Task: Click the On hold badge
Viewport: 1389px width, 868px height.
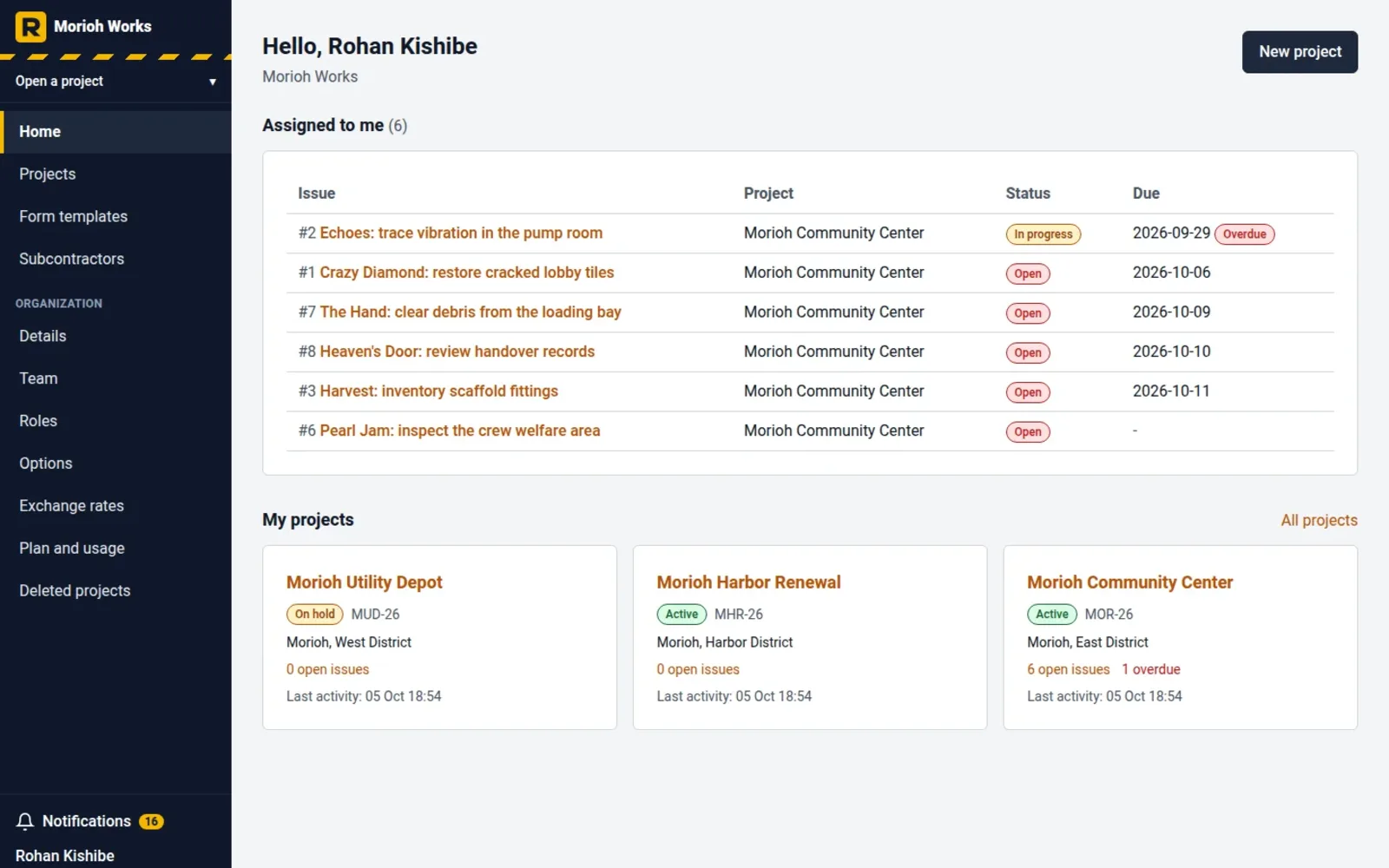Action: click(x=314, y=615)
